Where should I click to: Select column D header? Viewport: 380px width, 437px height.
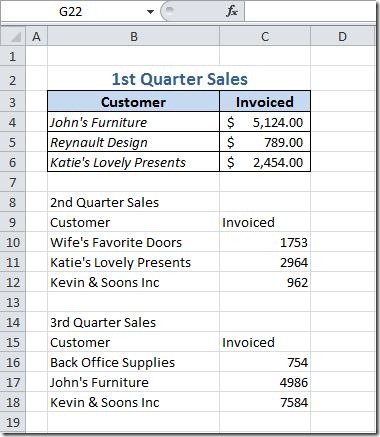point(343,37)
